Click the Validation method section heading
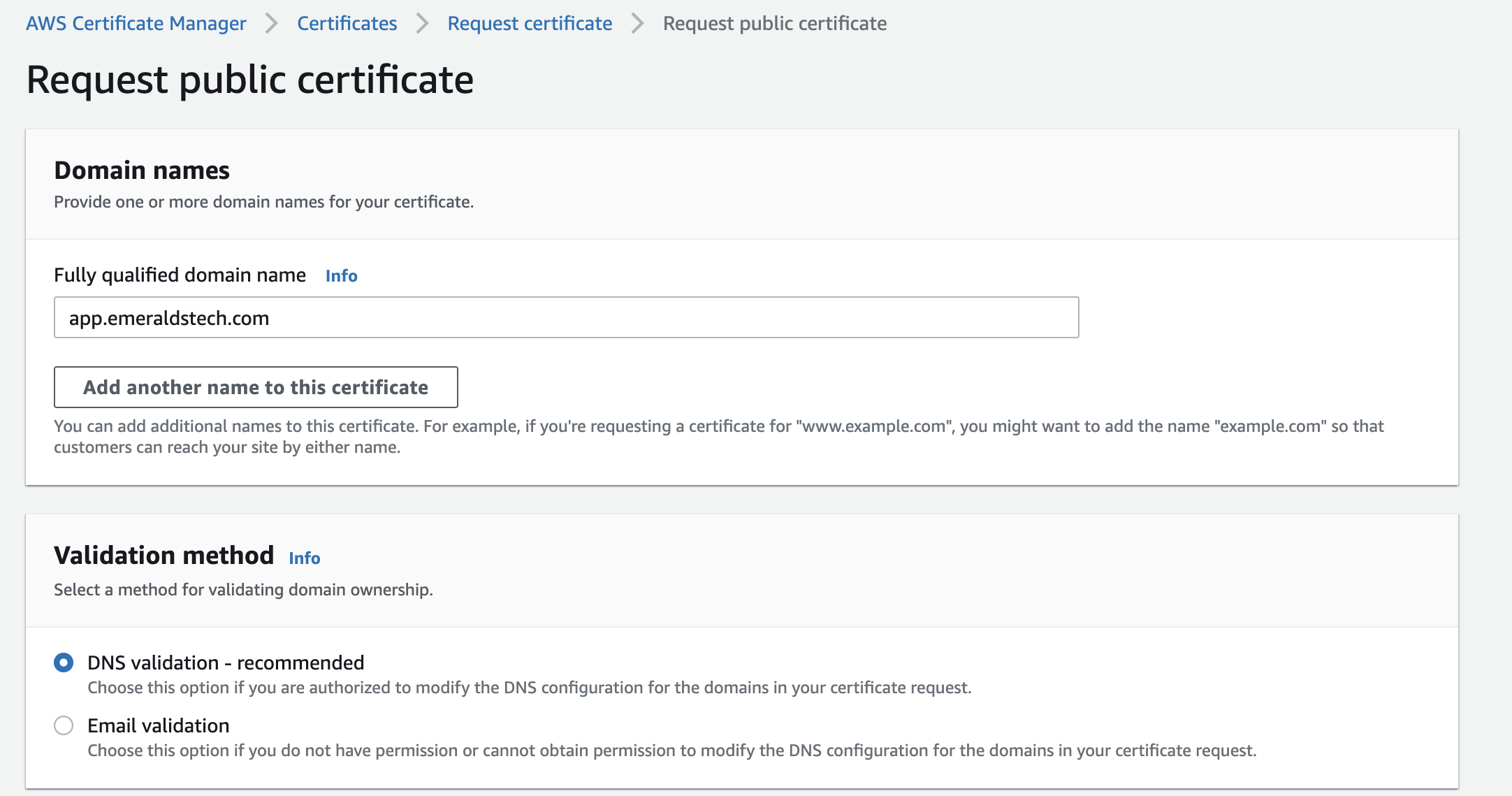The width and height of the screenshot is (1512, 796). pyautogui.click(x=163, y=556)
